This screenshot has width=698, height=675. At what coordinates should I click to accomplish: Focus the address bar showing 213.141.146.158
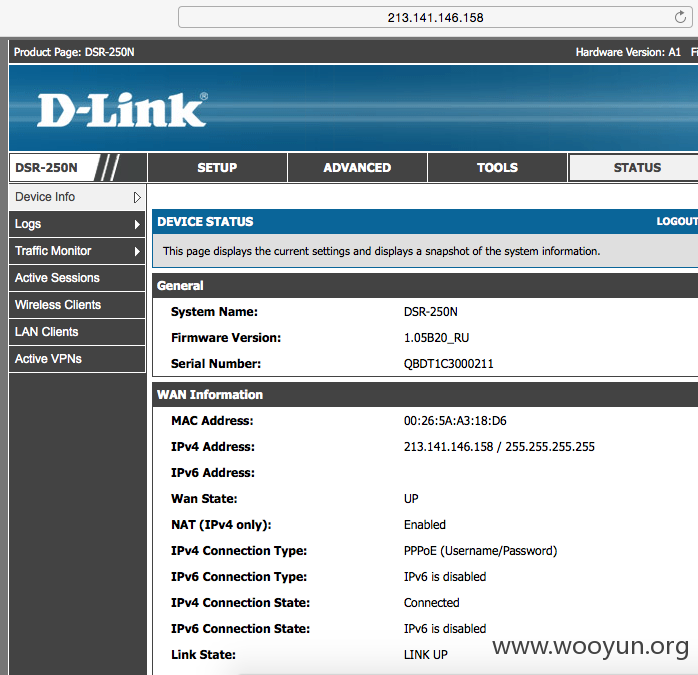435,17
